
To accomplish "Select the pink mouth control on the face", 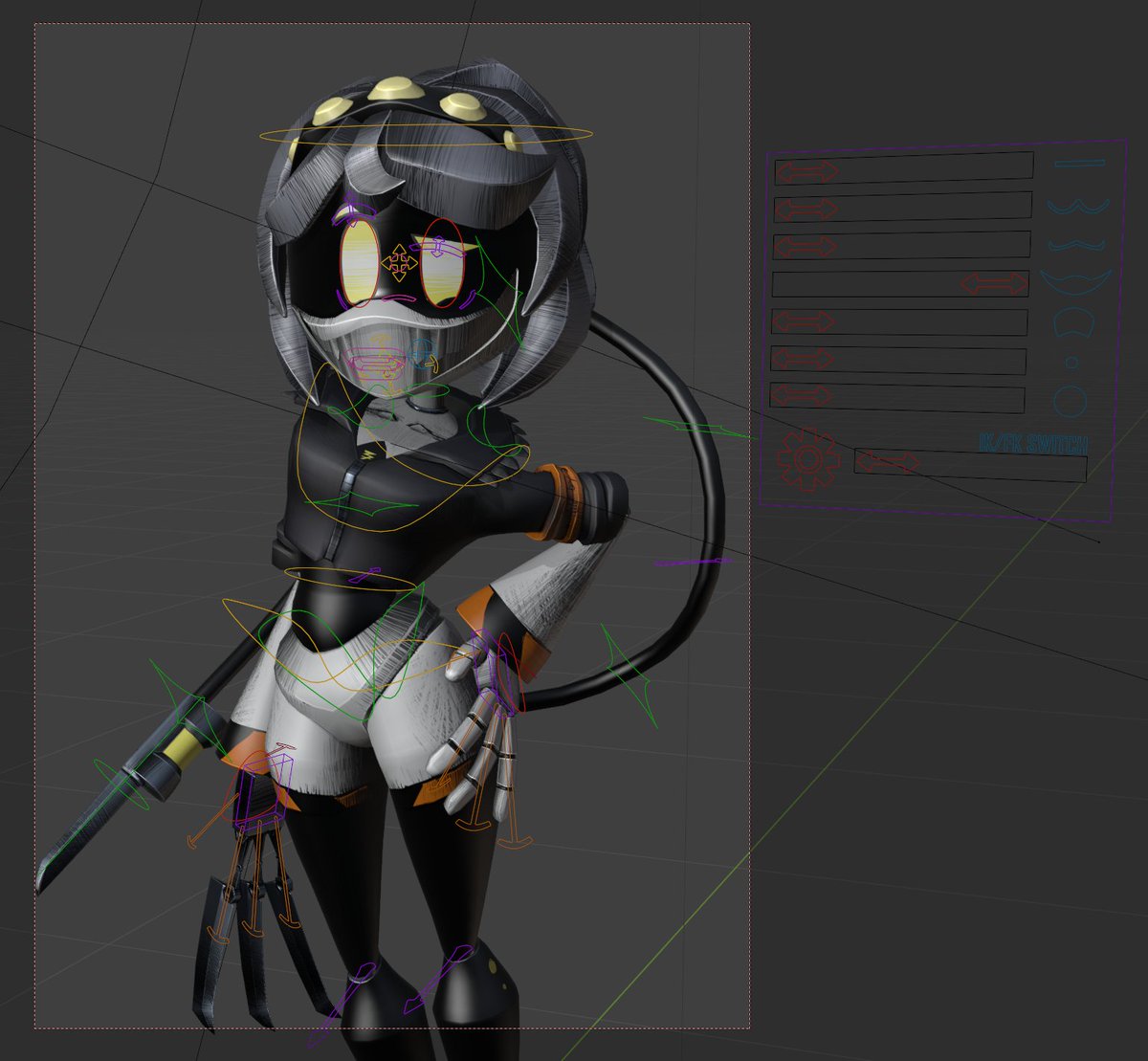I will click(377, 362).
